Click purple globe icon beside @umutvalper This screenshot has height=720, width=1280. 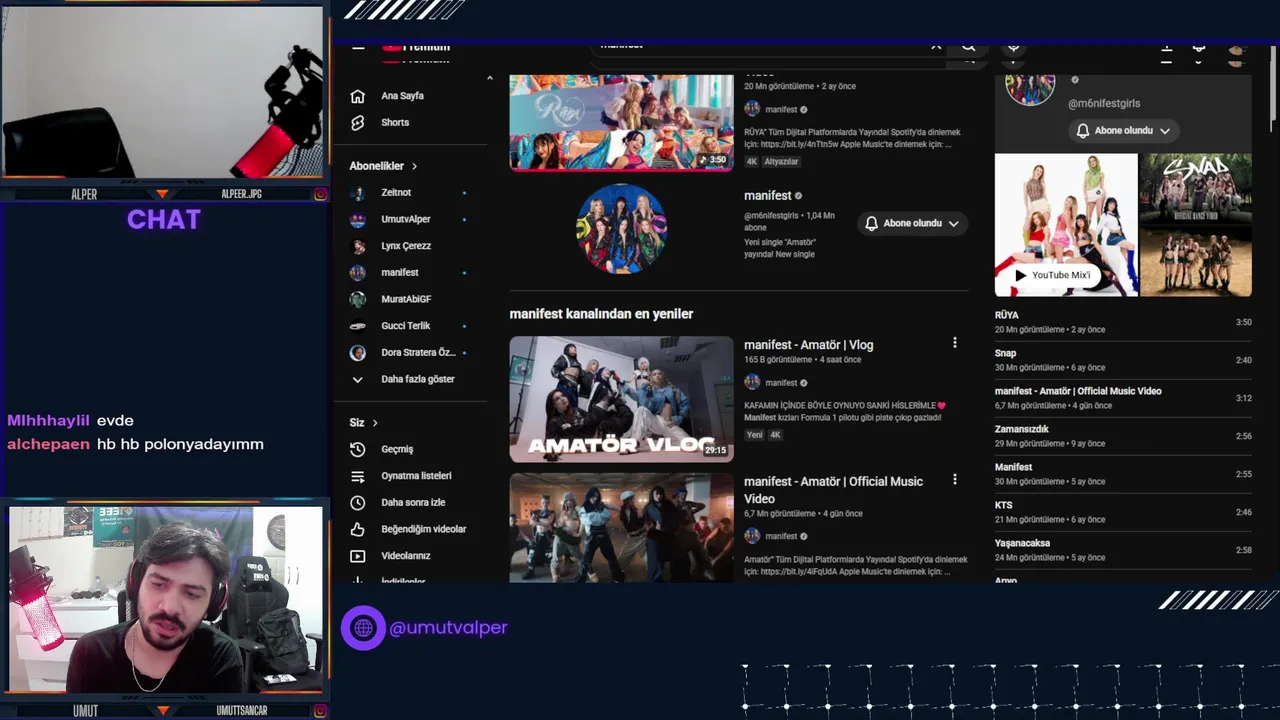point(363,628)
